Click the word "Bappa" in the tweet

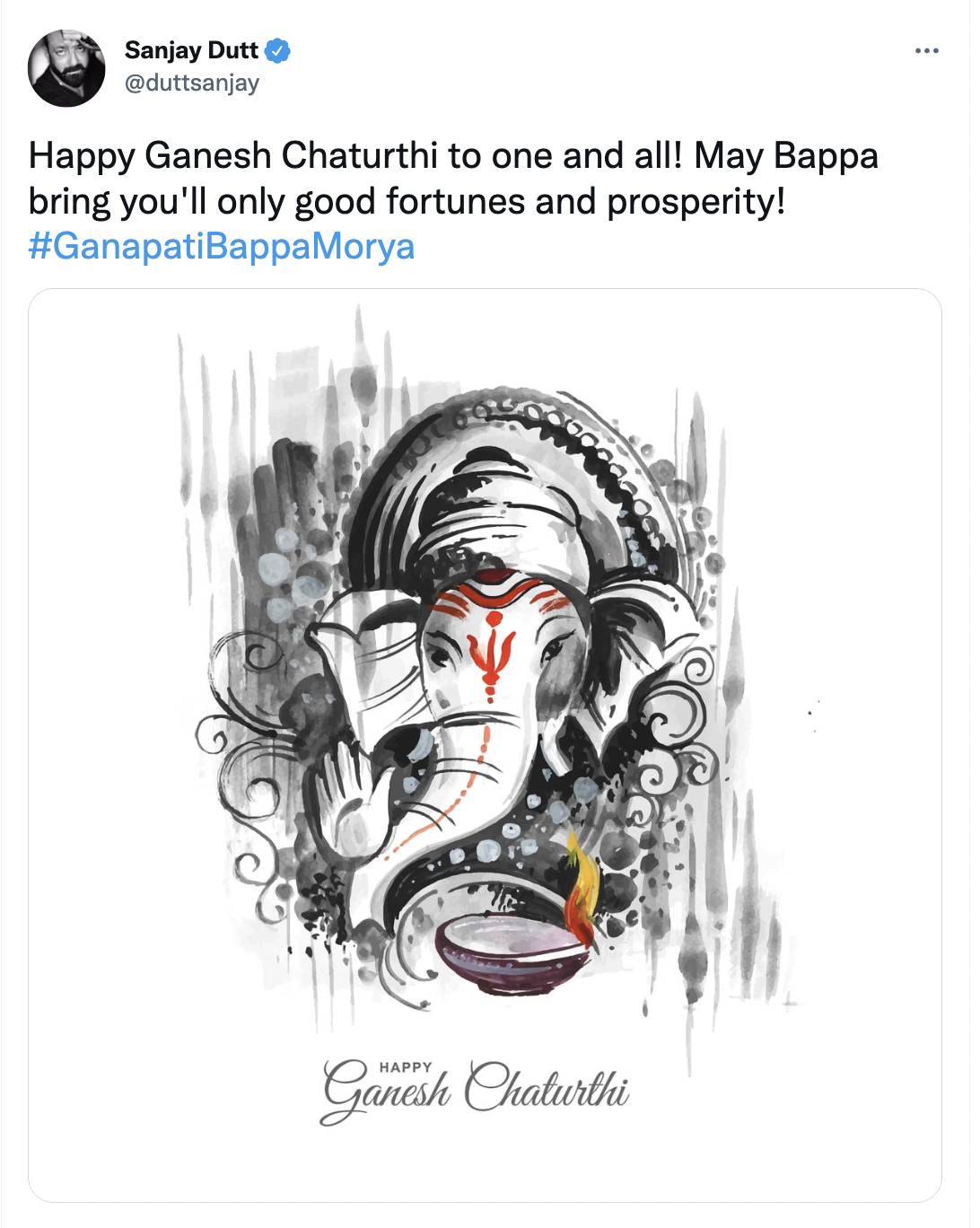(x=826, y=155)
